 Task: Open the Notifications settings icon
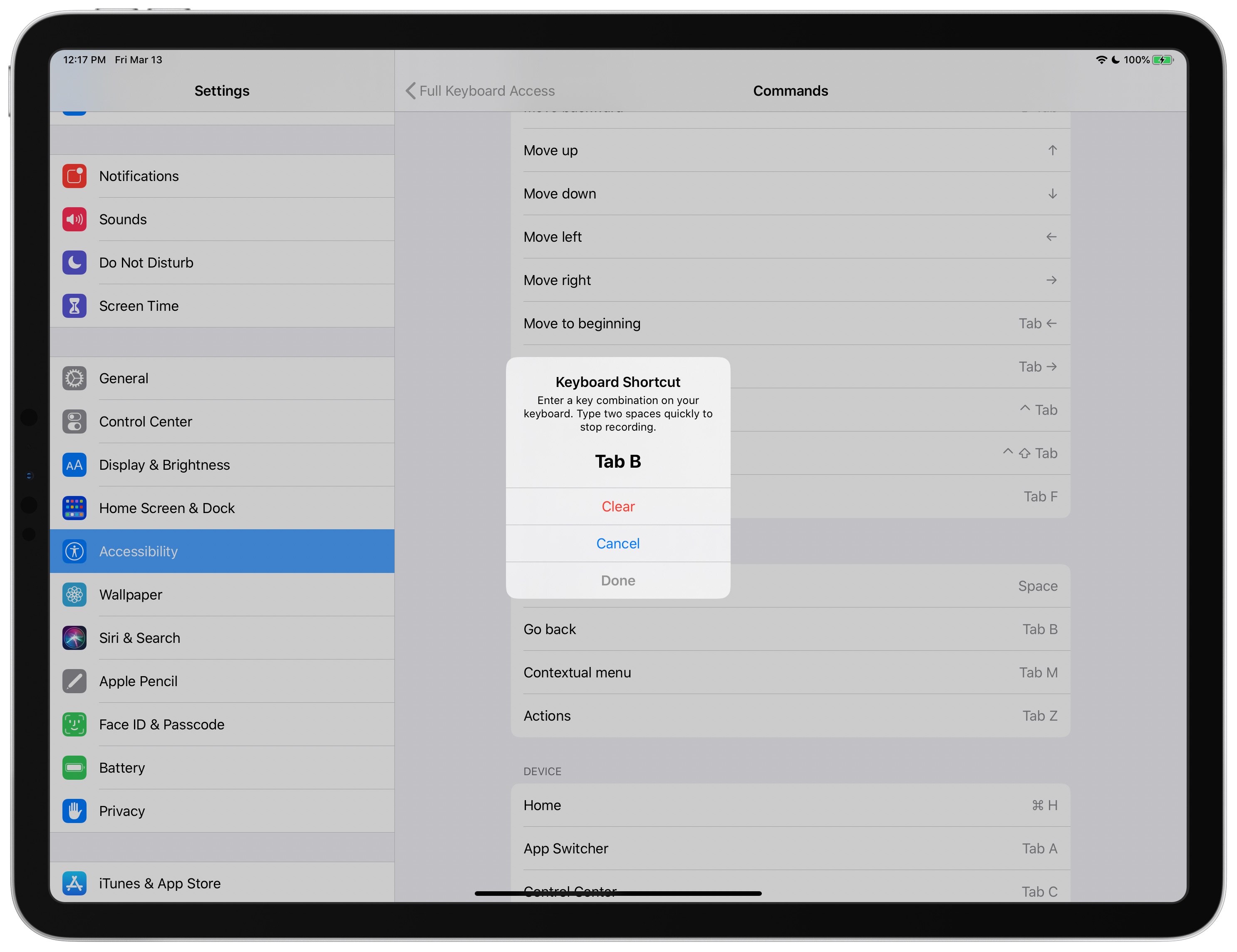click(x=74, y=176)
